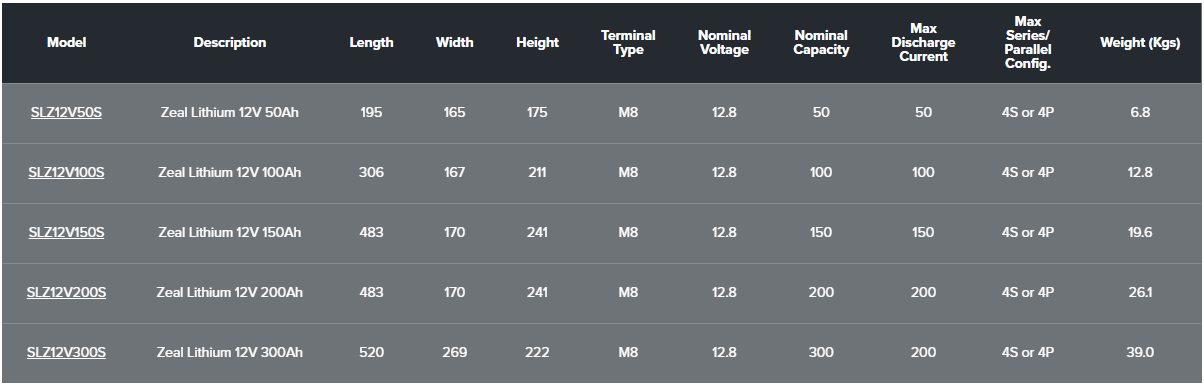The image size is (1204, 385).
Task: Click the Length column header
Action: point(371,43)
